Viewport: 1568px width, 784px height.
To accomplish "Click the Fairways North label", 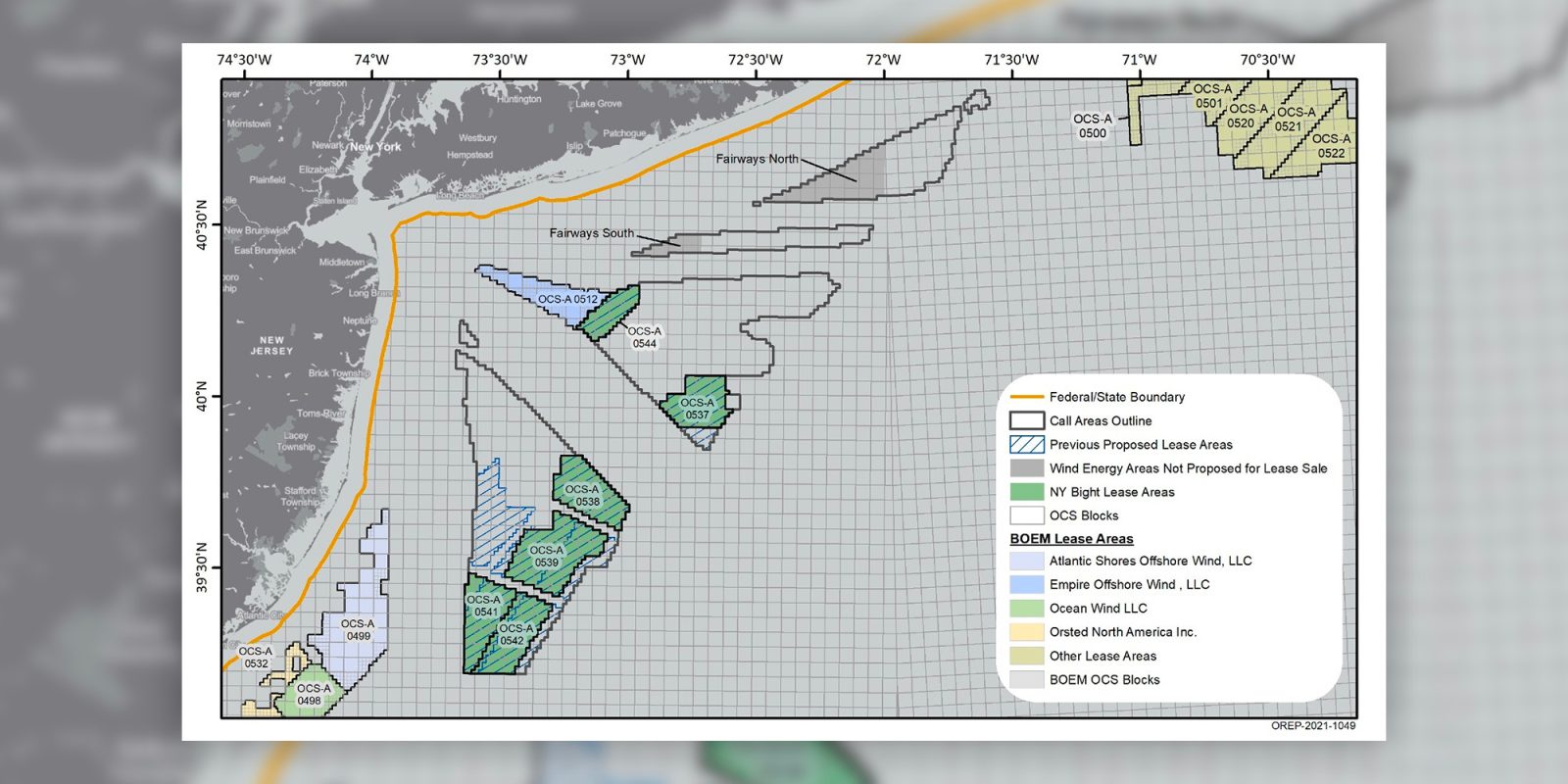I will [757, 159].
